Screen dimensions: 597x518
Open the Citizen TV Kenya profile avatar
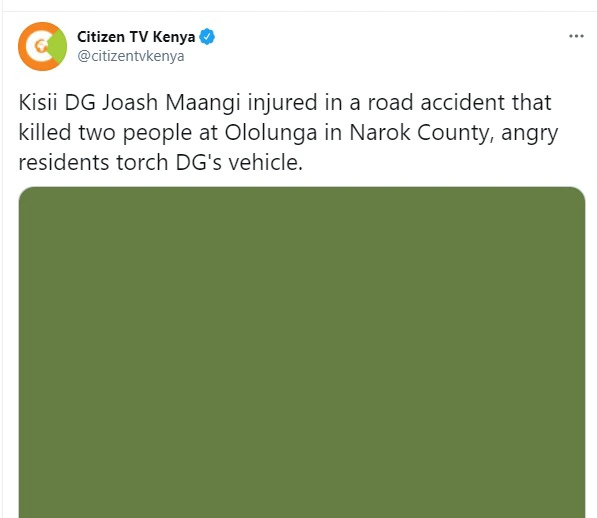43,46
